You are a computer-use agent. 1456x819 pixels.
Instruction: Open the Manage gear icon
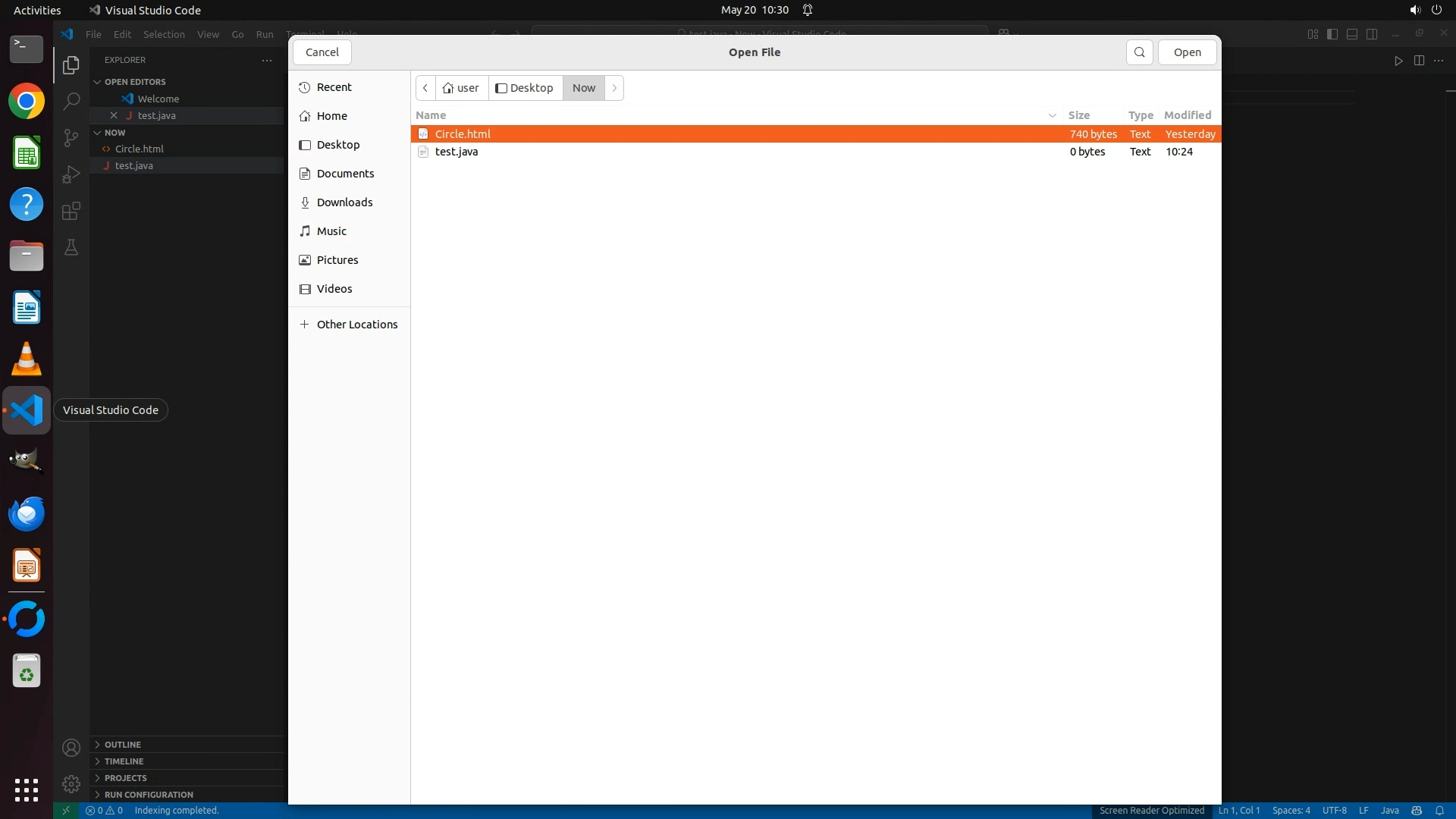point(71,784)
